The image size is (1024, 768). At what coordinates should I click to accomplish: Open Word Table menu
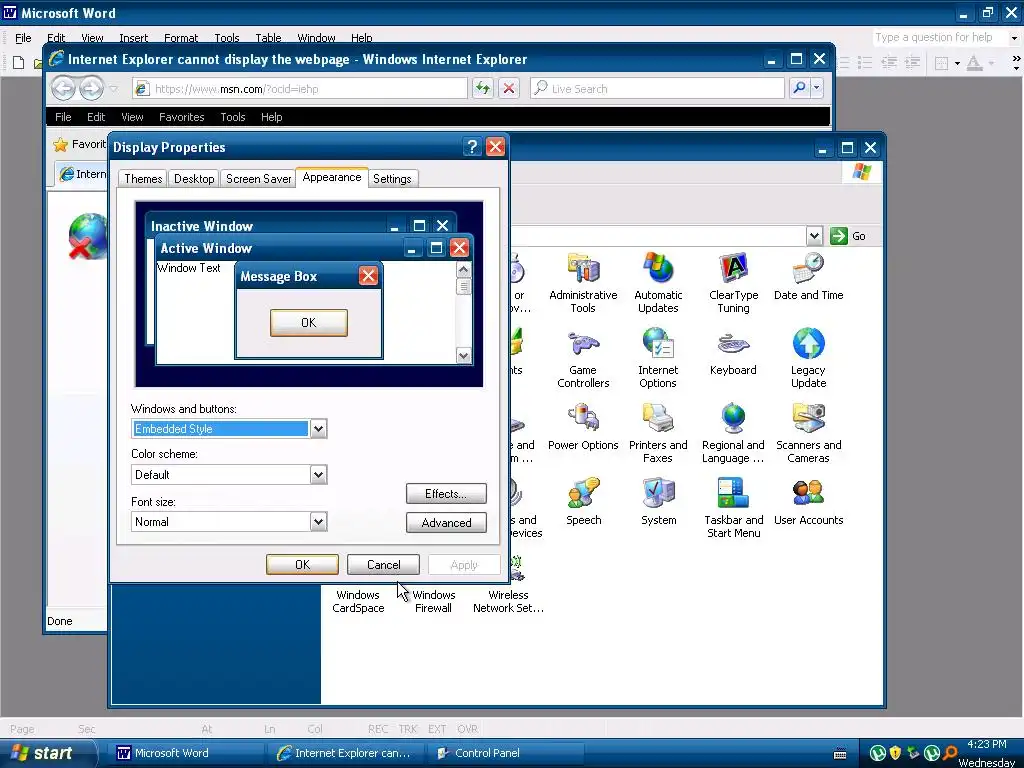point(268,38)
